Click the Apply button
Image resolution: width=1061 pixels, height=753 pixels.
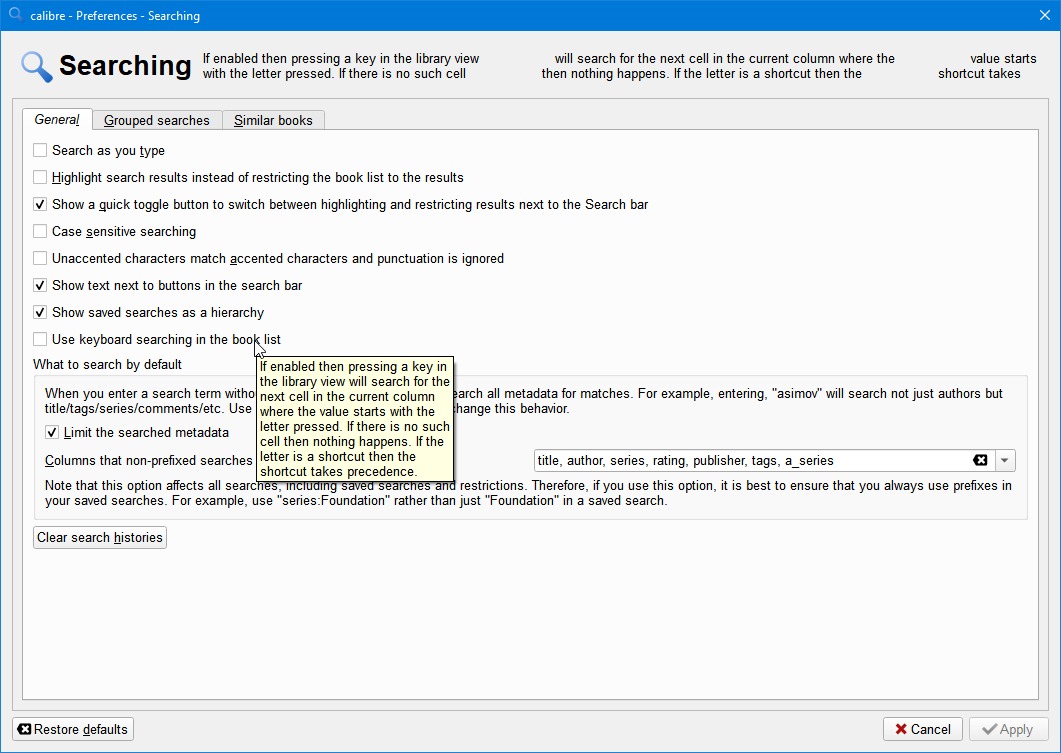1008,729
